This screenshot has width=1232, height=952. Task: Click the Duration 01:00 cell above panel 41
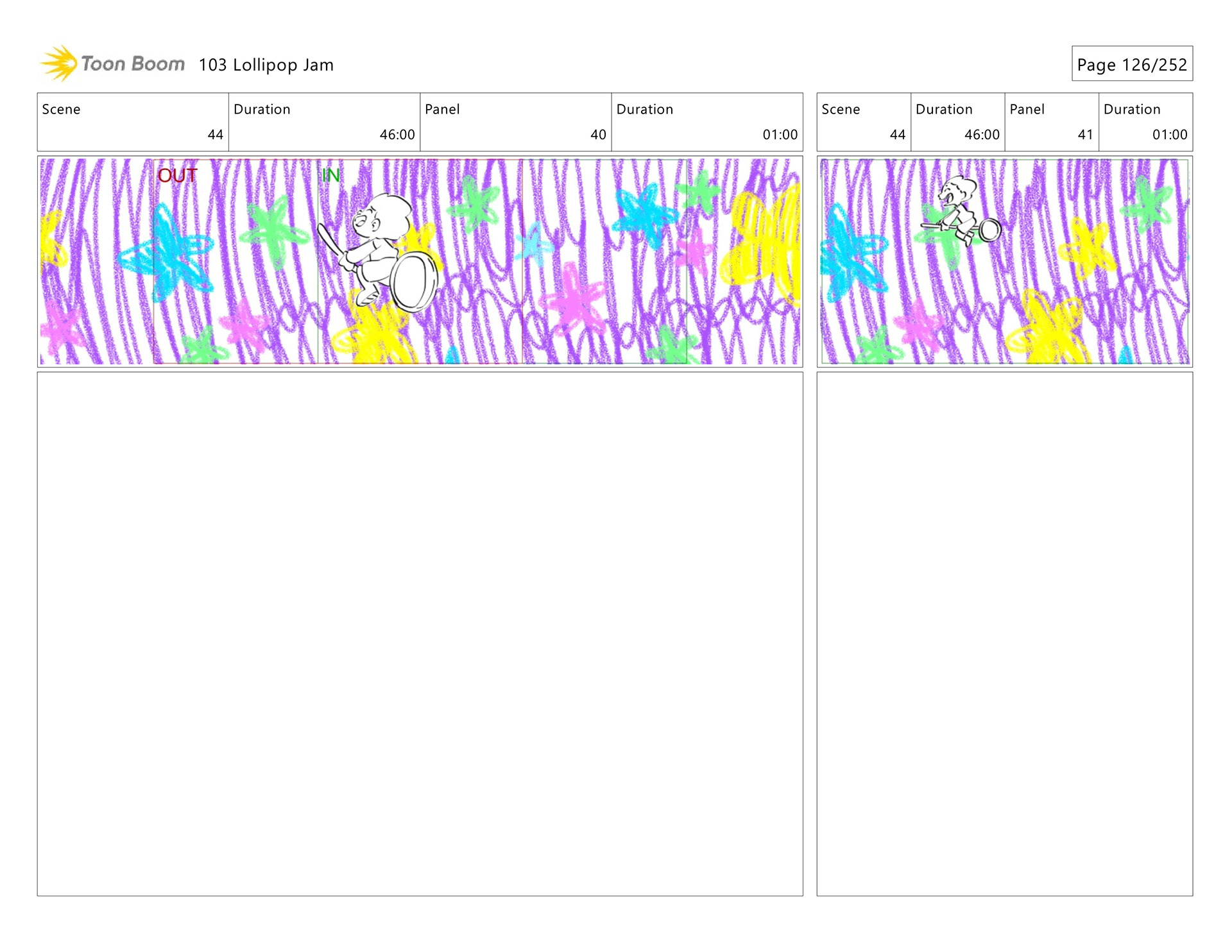pyautogui.click(x=1145, y=122)
